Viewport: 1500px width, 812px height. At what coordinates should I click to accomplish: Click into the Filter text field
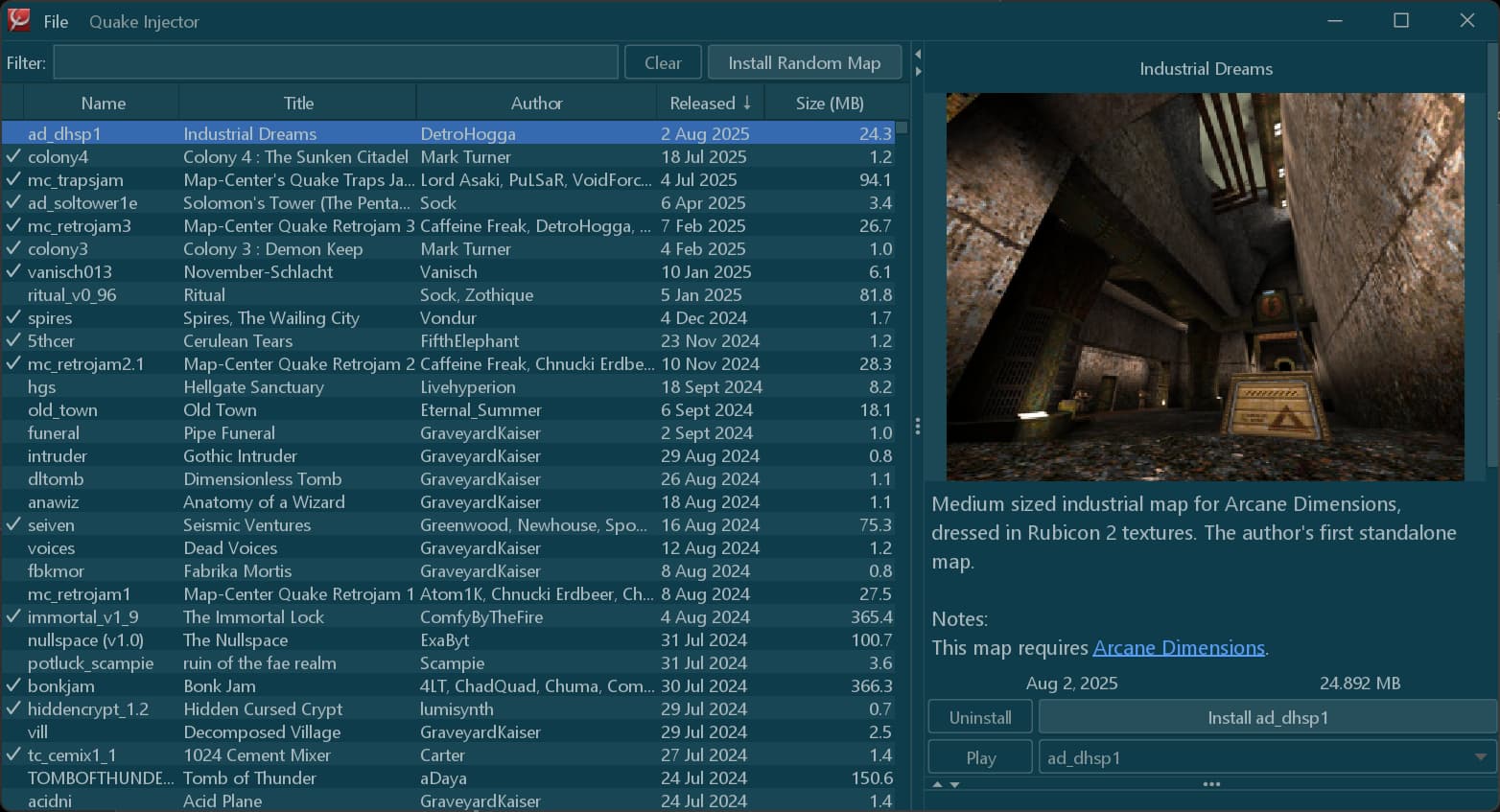(336, 63)
